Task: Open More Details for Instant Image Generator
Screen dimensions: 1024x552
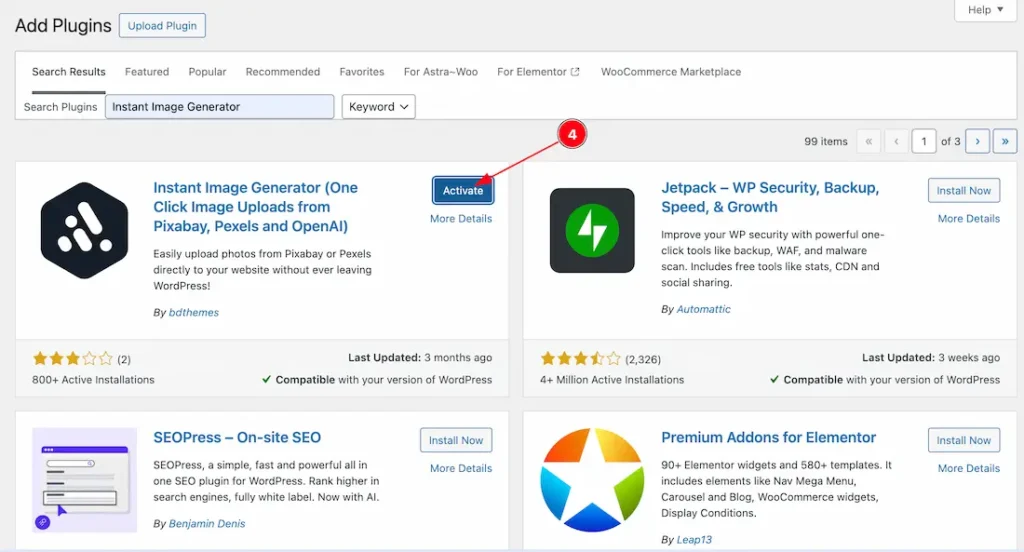Action: pos(461,219)
